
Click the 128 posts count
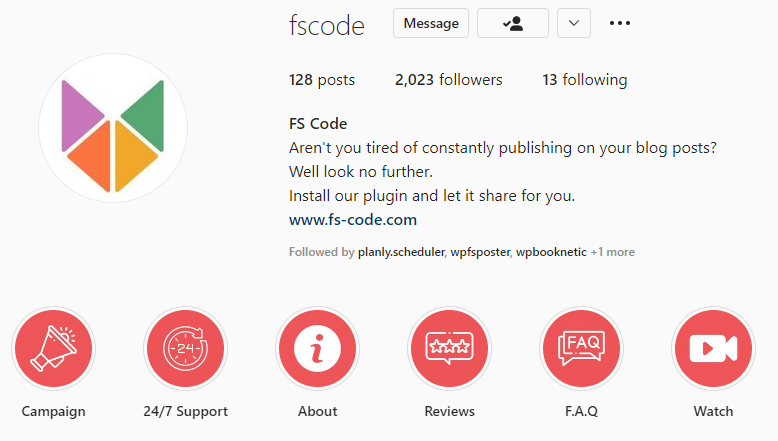pos(322,80)
